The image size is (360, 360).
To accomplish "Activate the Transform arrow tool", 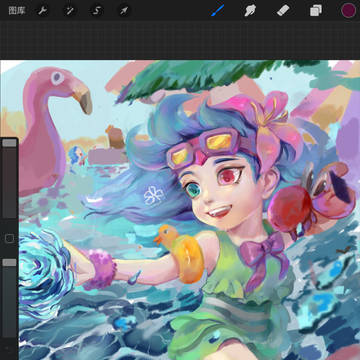I will click(x=124, y=11).
